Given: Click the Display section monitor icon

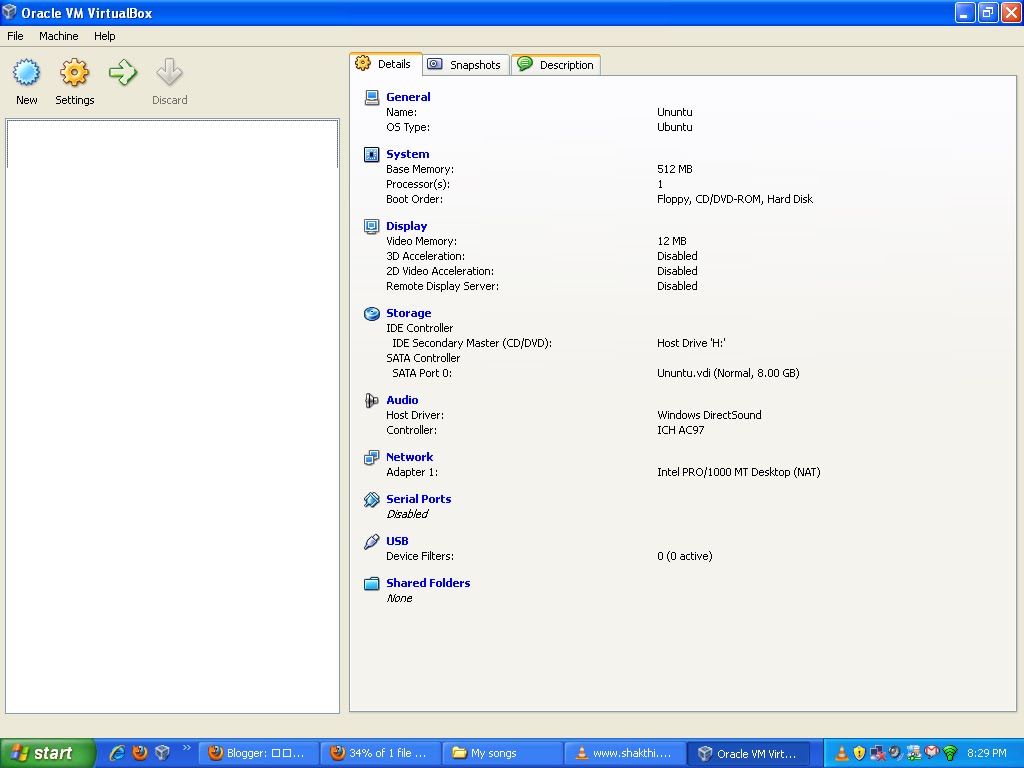Looking at the screenshot, I should click(x=372, y=227).
